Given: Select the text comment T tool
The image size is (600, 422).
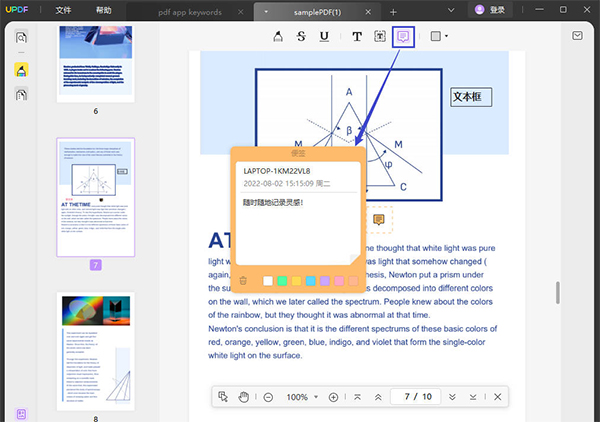Looking at the screenshot, I should click(x=357, y=37).
